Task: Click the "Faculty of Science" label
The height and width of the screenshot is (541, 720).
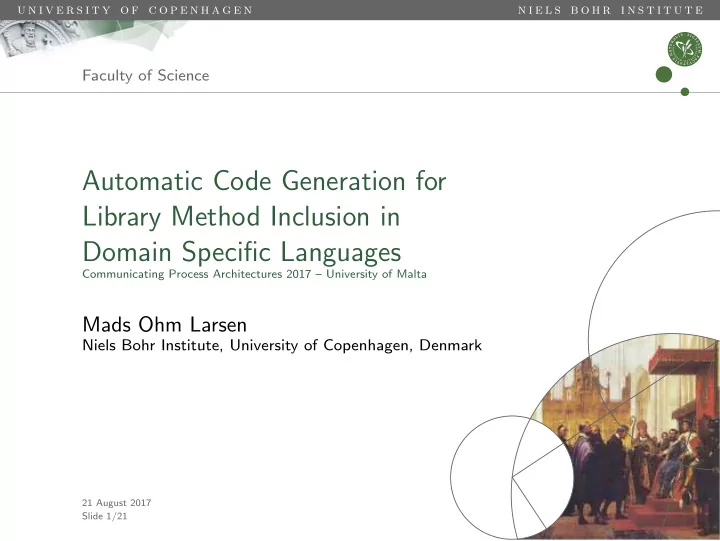Action: (146, 75)
